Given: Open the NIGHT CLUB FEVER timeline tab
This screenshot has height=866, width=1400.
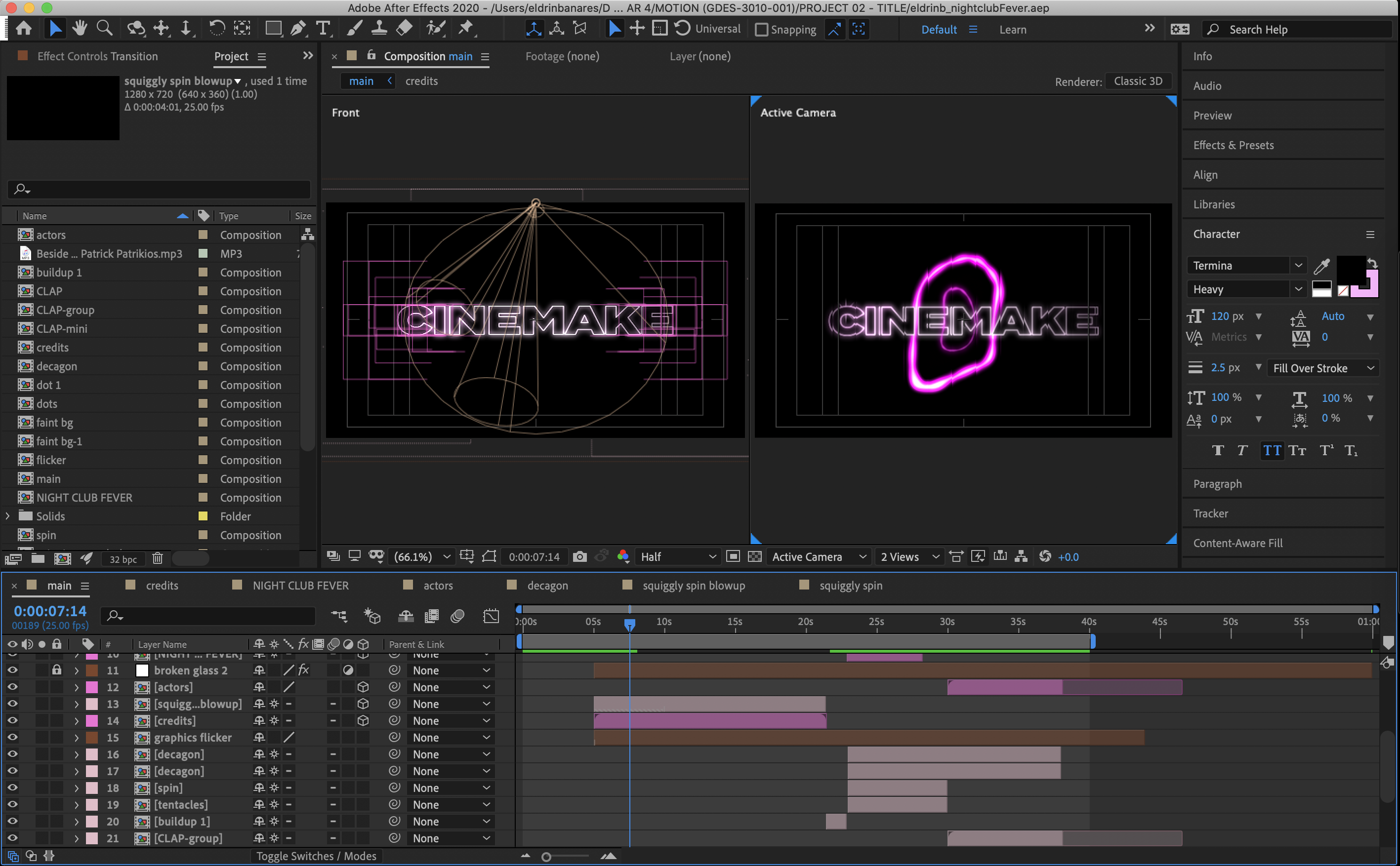Looking at the screenshot, I should coord(300,586).
